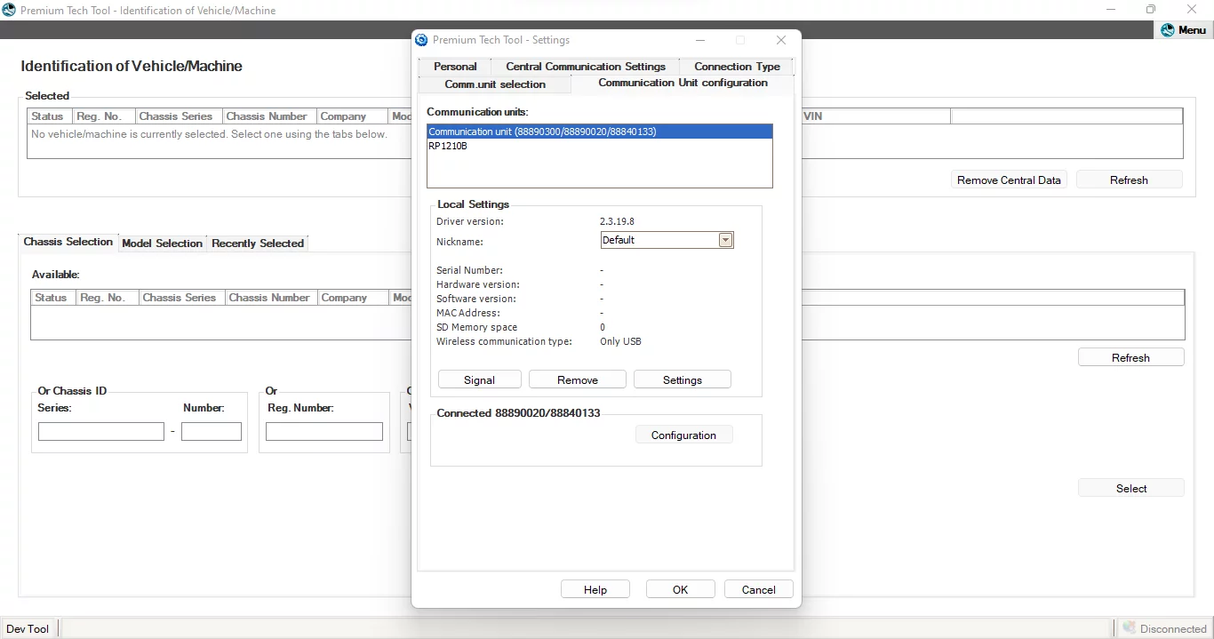Click the Dev Tool button in the status bar

pyautogui.click(x=28, y=628)
